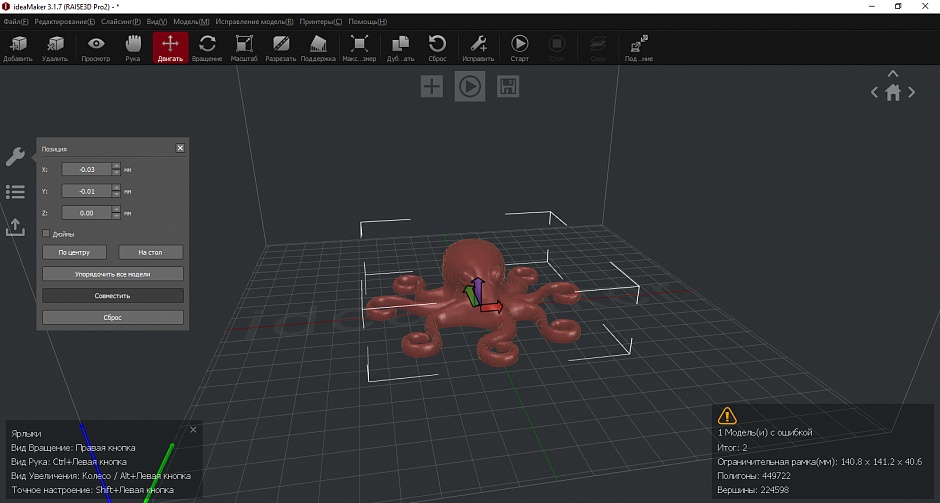The width and height of the screenshot is (940, 503).
Task: Open the model list sidebar icon
Action: [x=15, y=192]
